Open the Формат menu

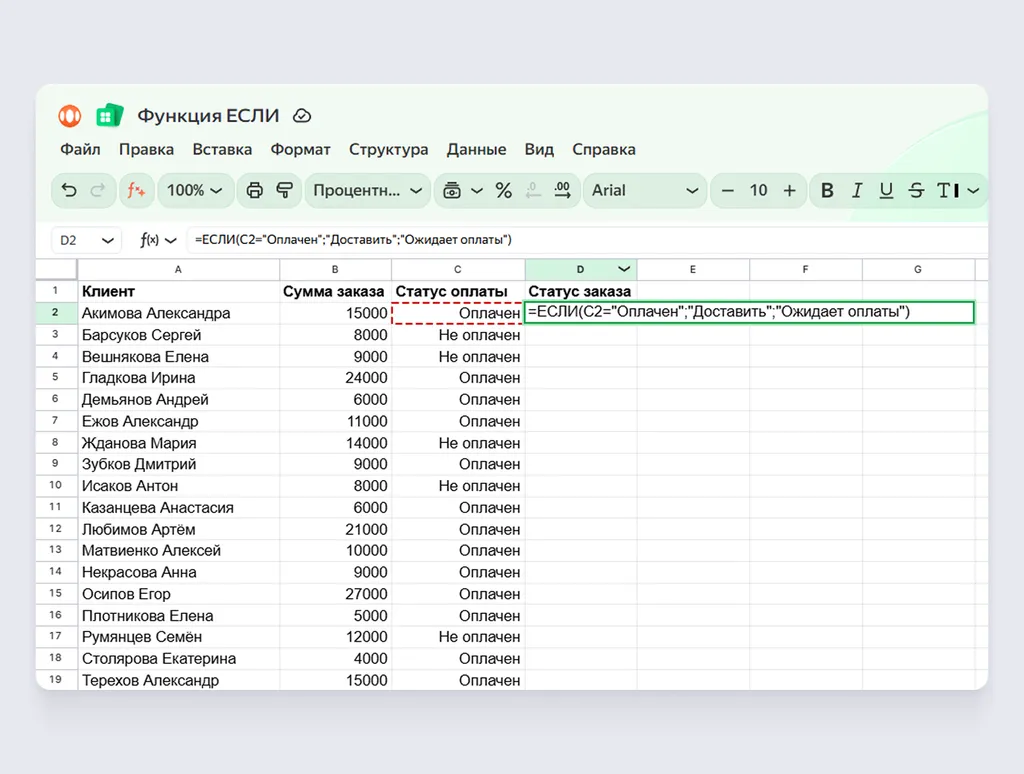pyautogui.click(x=300, y=149)
